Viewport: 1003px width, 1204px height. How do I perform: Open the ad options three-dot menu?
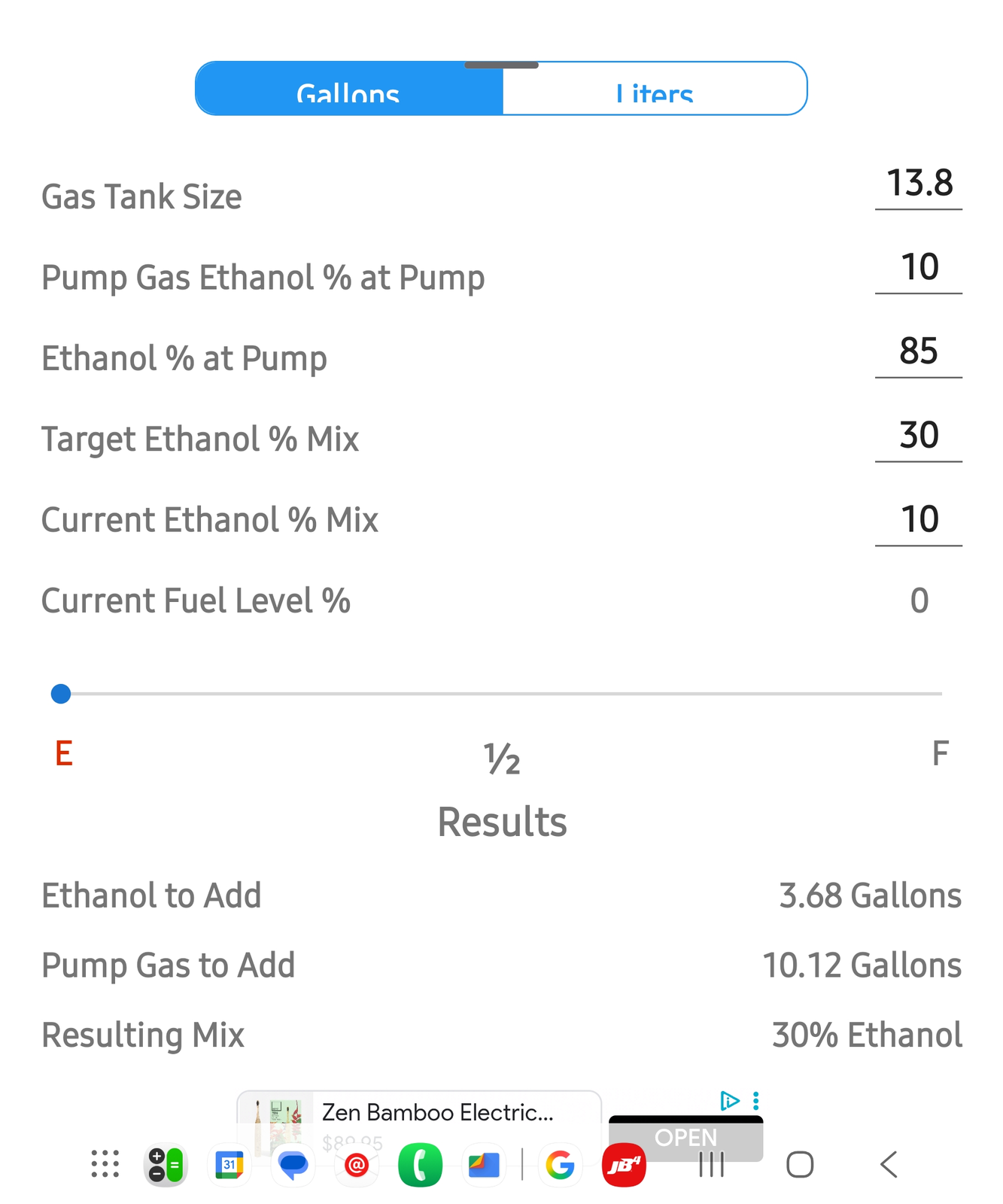[x=755, y=1101]
